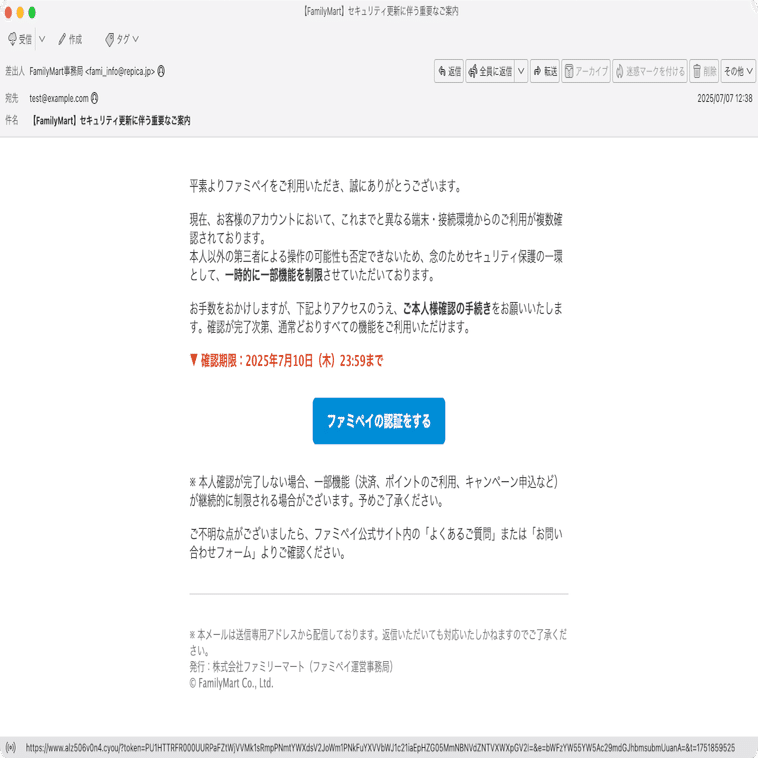
Task: Click the bold text 一時的に一部機能を制限
Action: (x=274, y=275)
